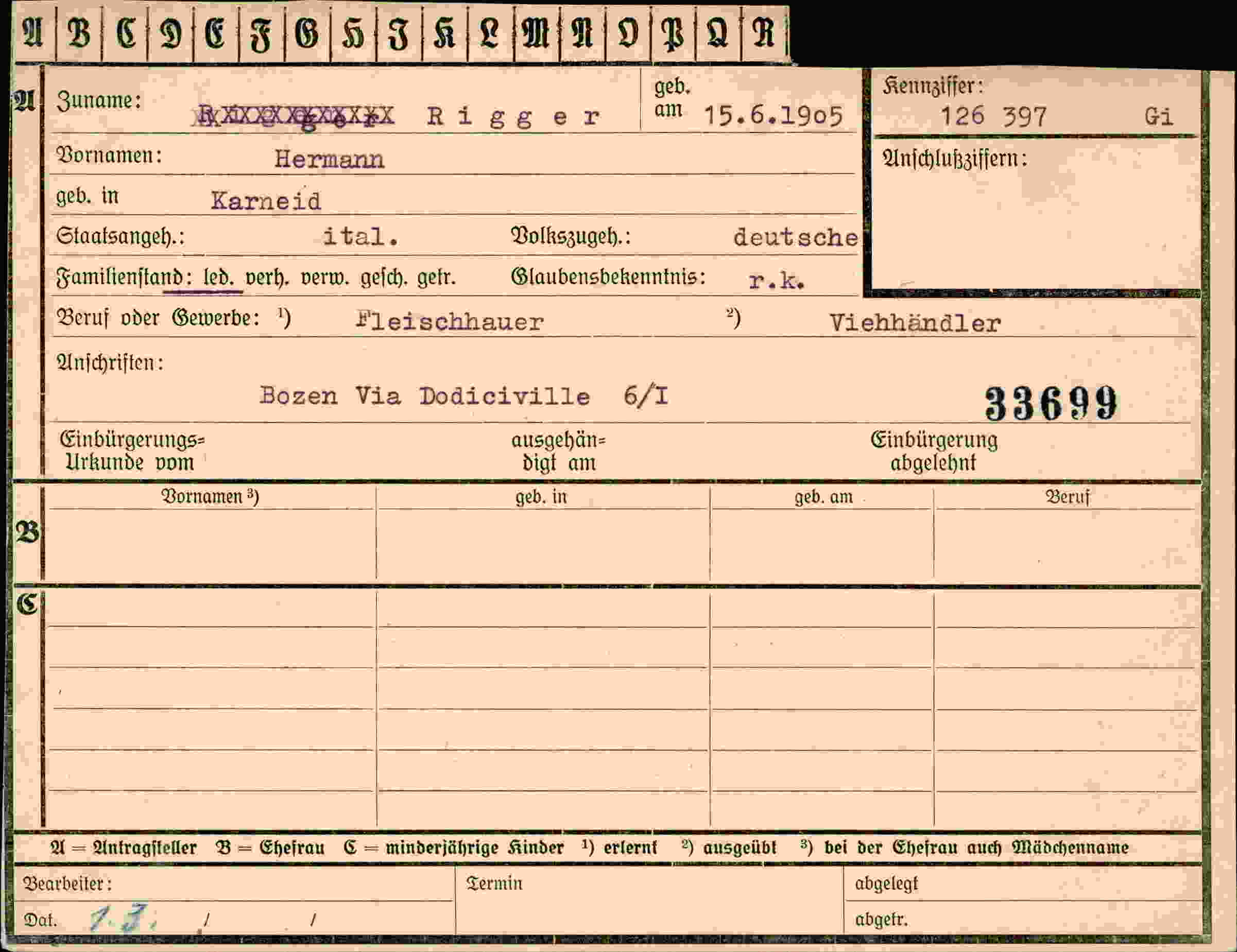Click the address 'Bozen Via Dodiciville 6/I'
1237x952 pixels.
(x=464, y=396)
